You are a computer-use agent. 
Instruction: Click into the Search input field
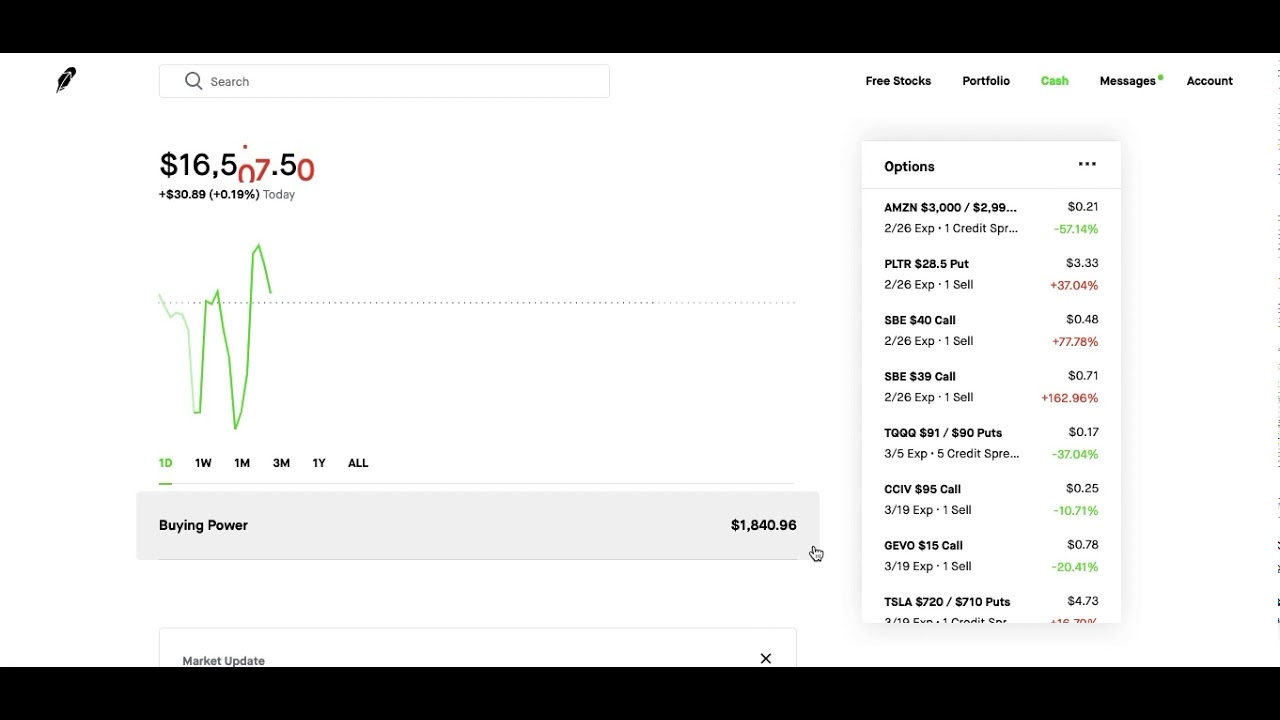coord(384,81)
